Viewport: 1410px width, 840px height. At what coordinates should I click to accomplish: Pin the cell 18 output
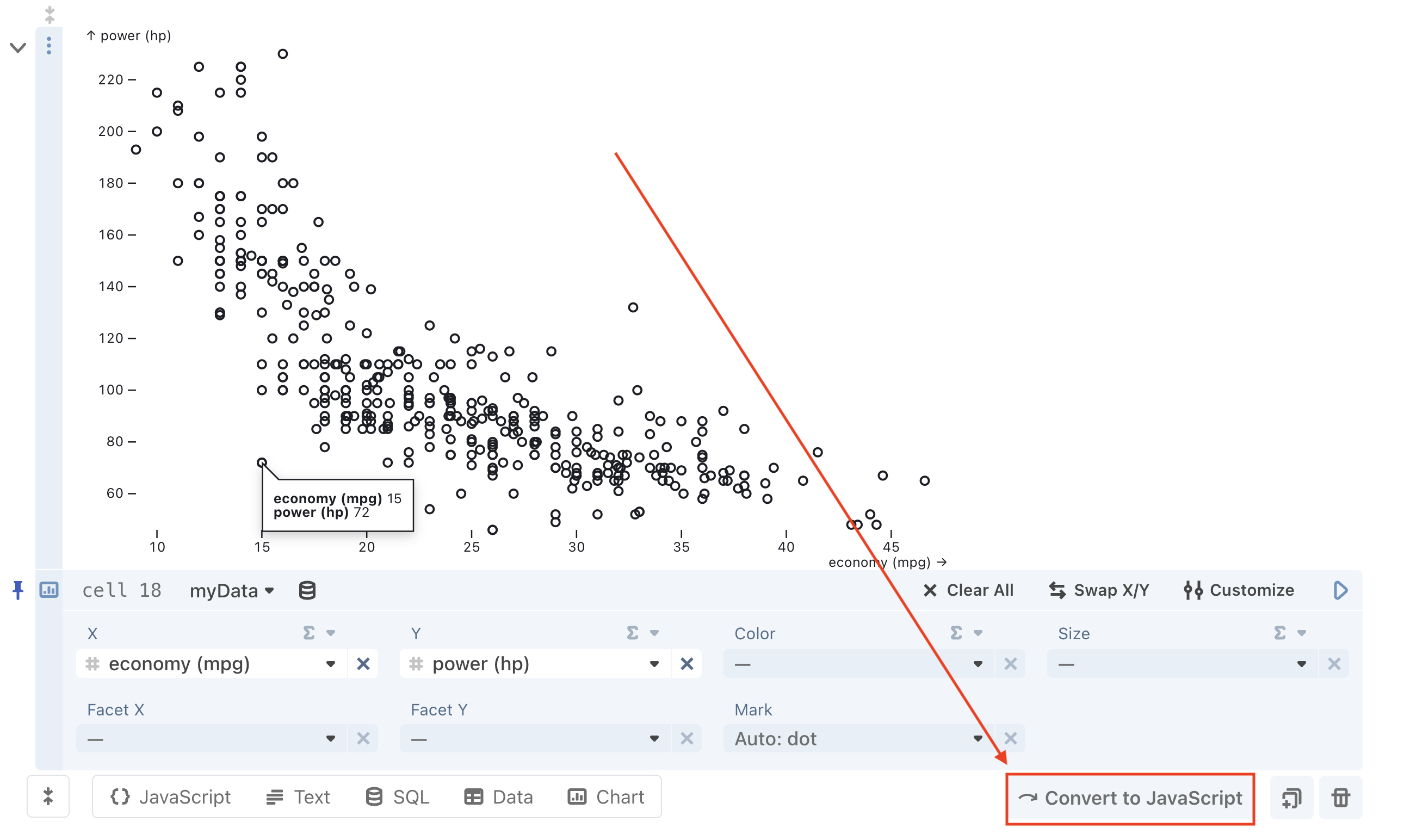point(17,590)
